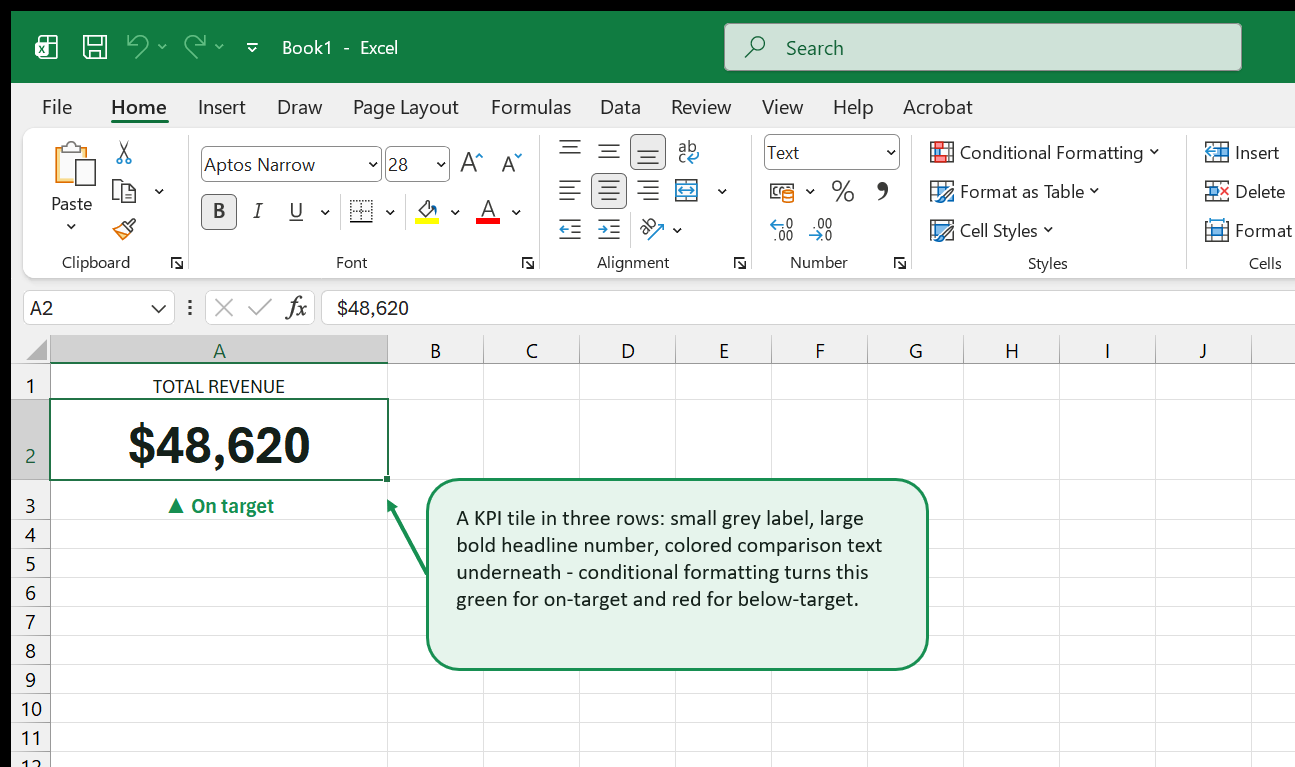Open the File tab
Screen dimensions: 1295x767
coord(57,107)
